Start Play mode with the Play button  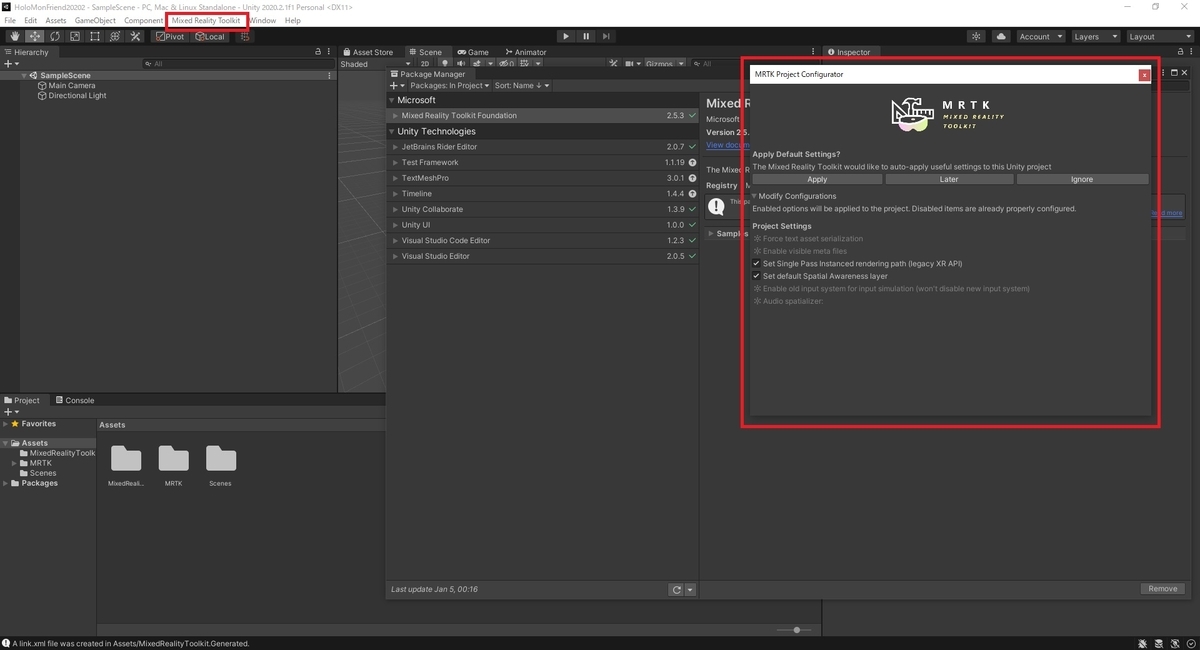565,36
